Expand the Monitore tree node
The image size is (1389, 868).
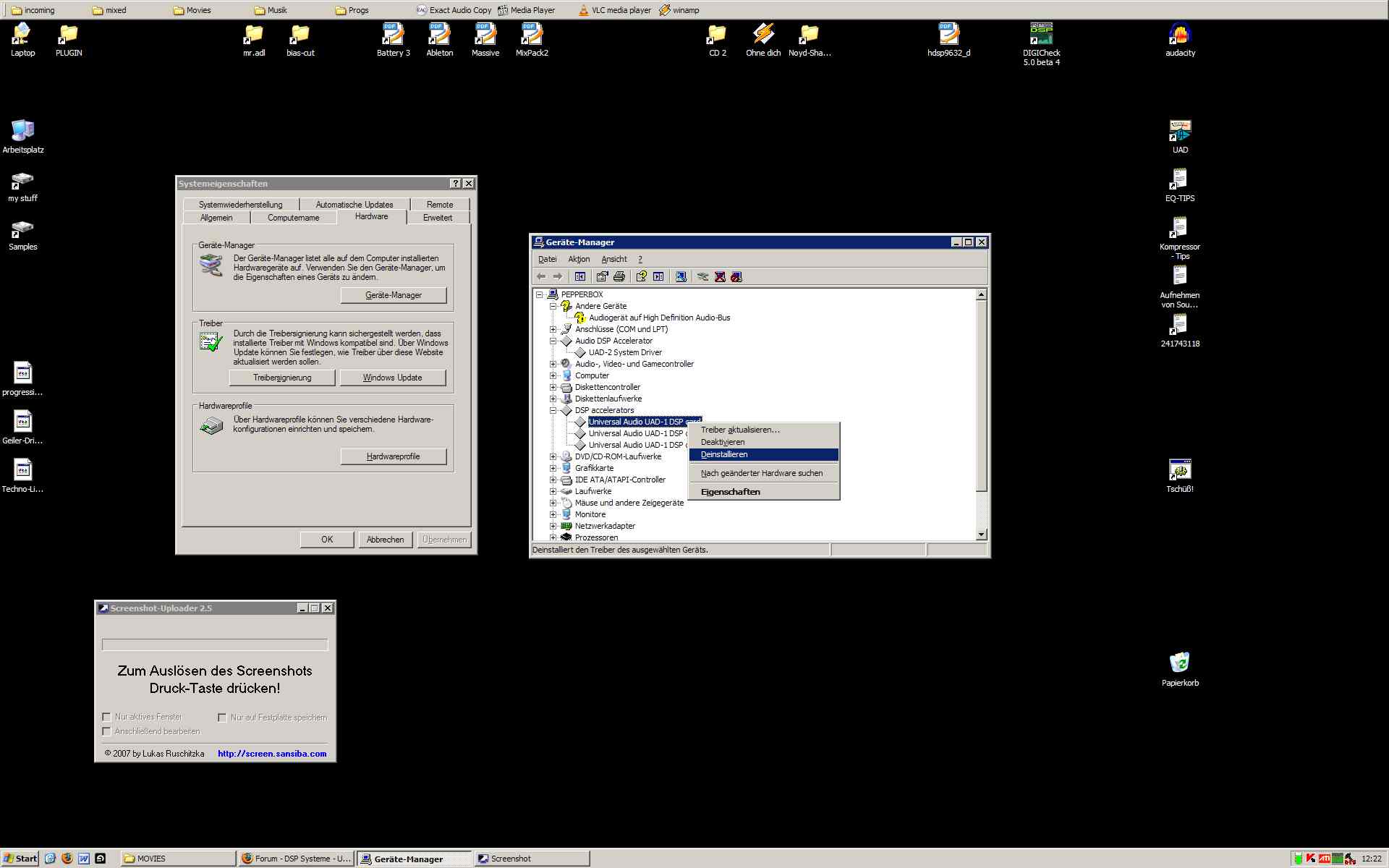553,514
